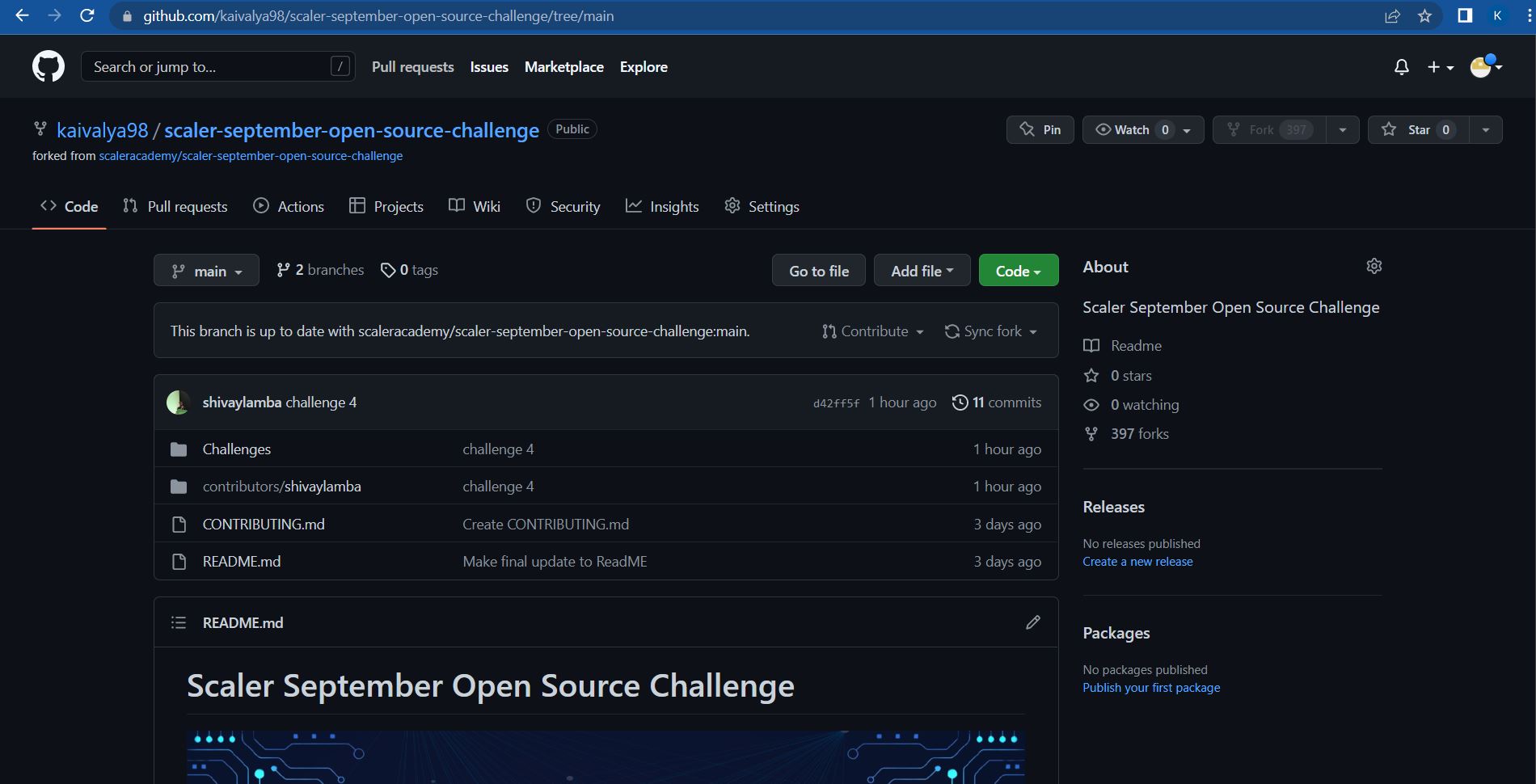Bookmark this page with the star icon
This screenshot has height=784, width=1536.
pos(1424,15)
